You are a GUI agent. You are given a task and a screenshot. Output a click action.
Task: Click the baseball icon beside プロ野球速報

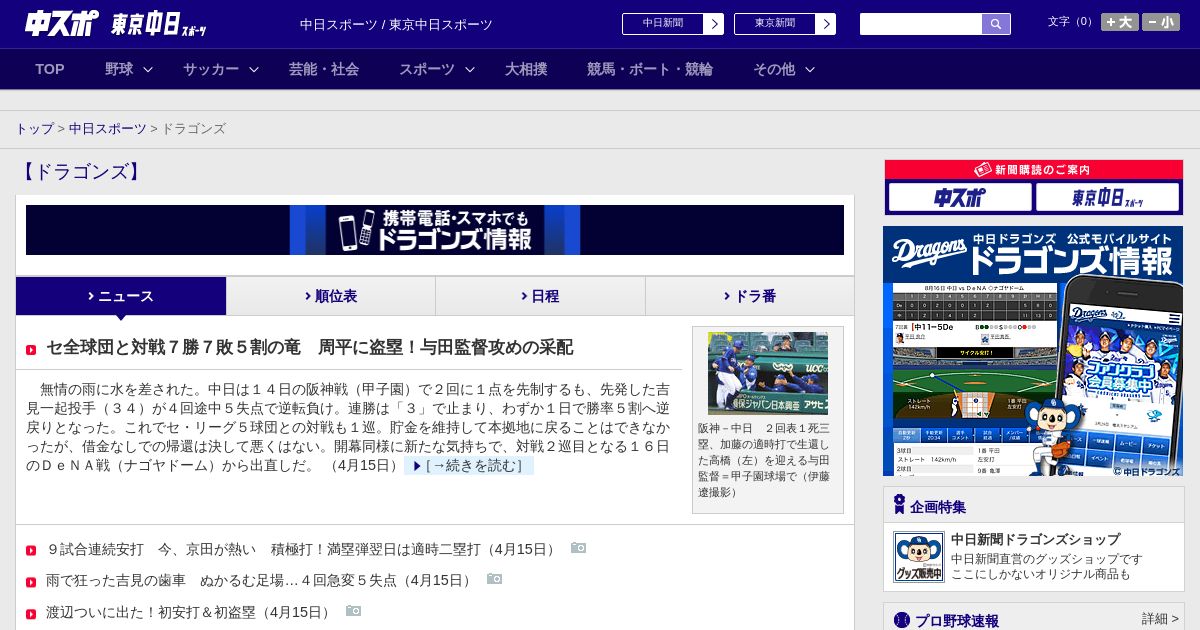(902, 620)
